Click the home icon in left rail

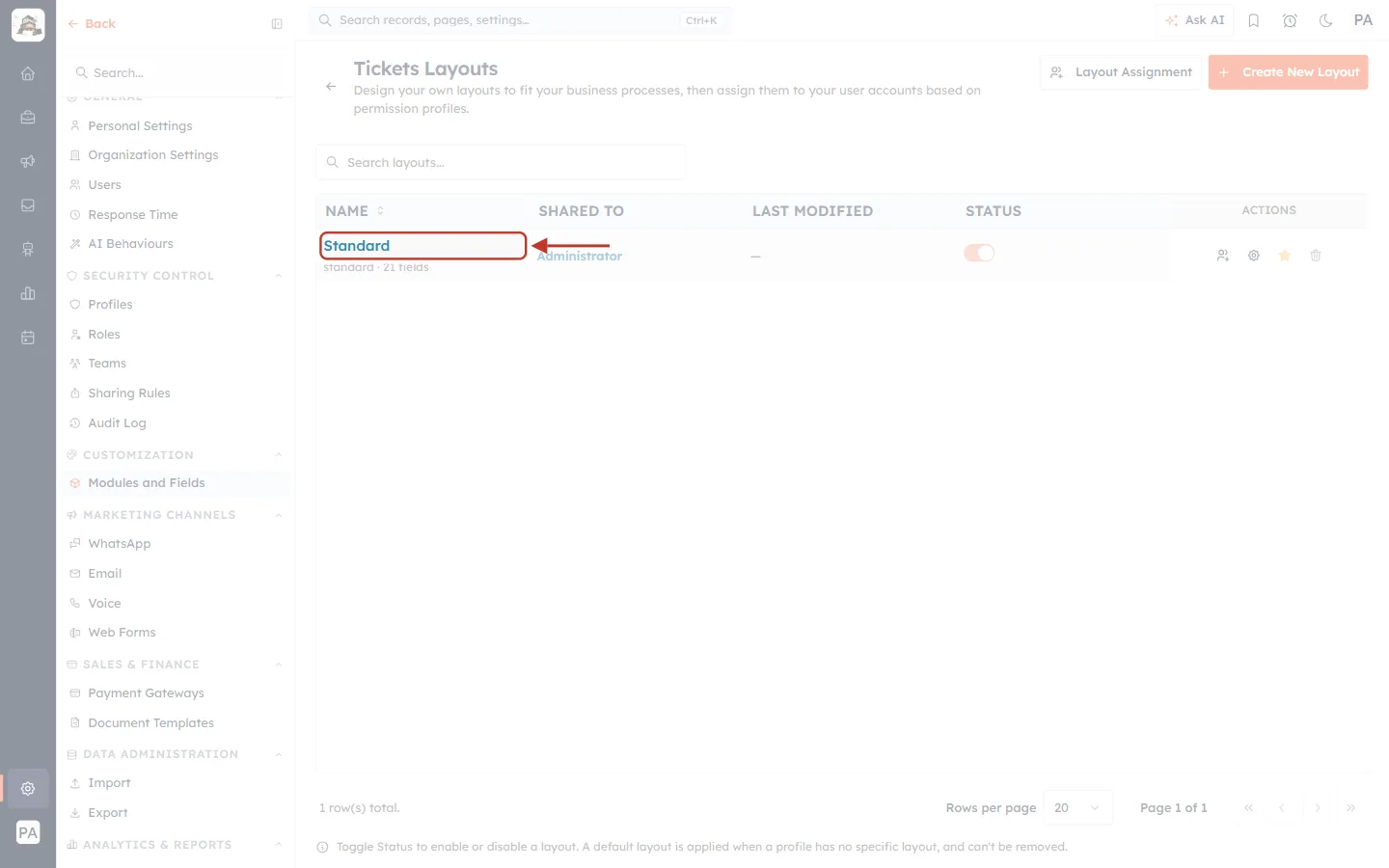click(x=28, y=73)
